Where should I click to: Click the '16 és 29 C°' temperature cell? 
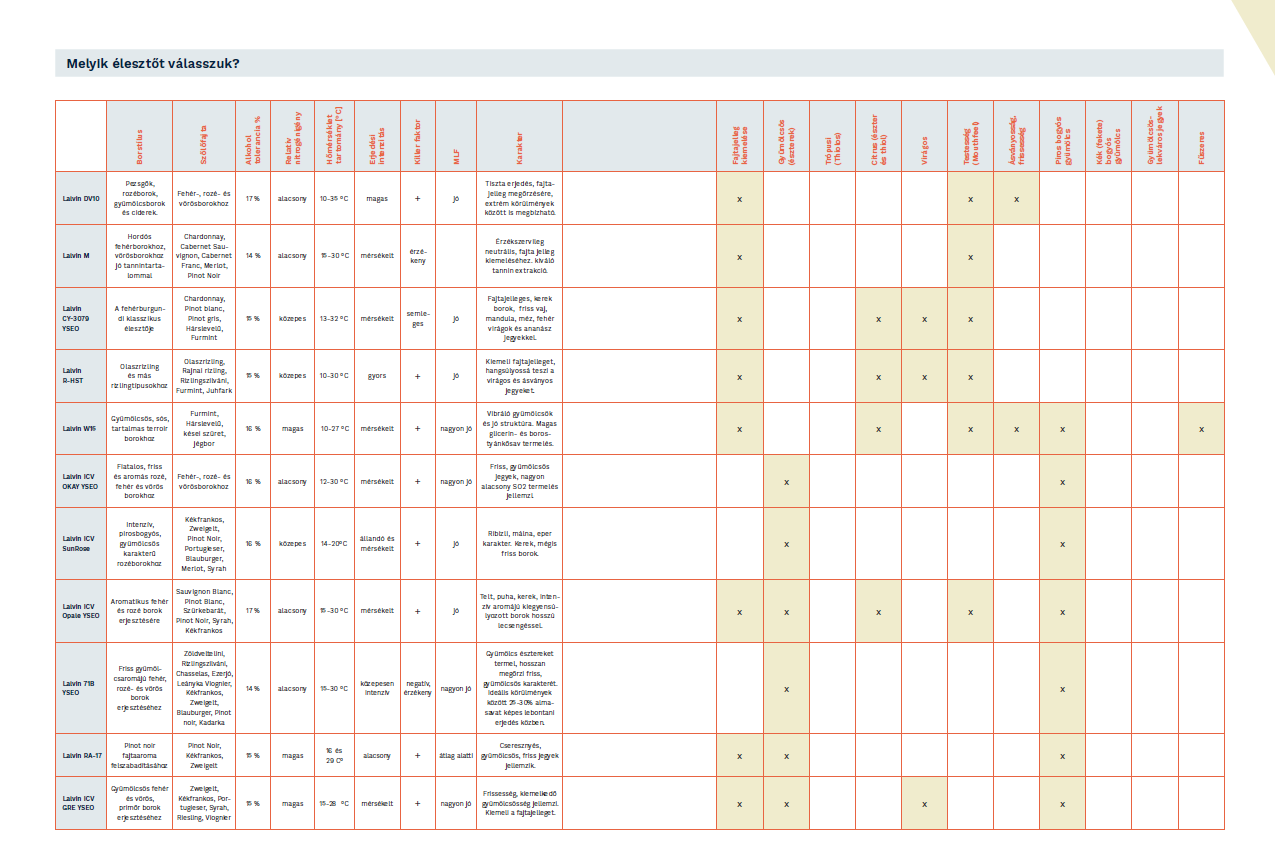pyautogui.click(x=334, y=756)
